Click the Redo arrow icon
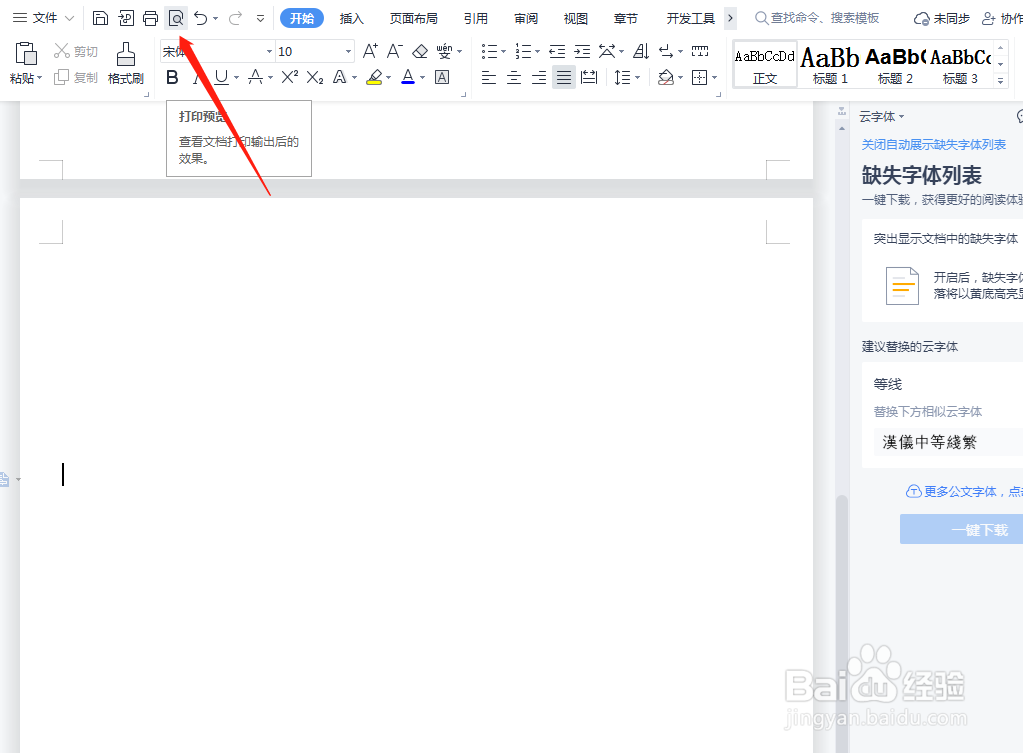The image size is (1023, 753). click(236, 18)
